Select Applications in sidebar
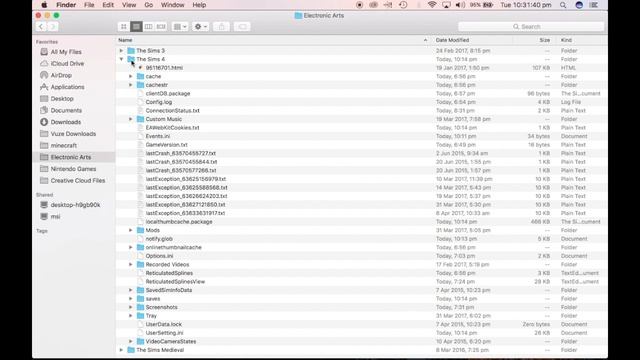Viewport: 640px width, 360px height. click(67, 87)
